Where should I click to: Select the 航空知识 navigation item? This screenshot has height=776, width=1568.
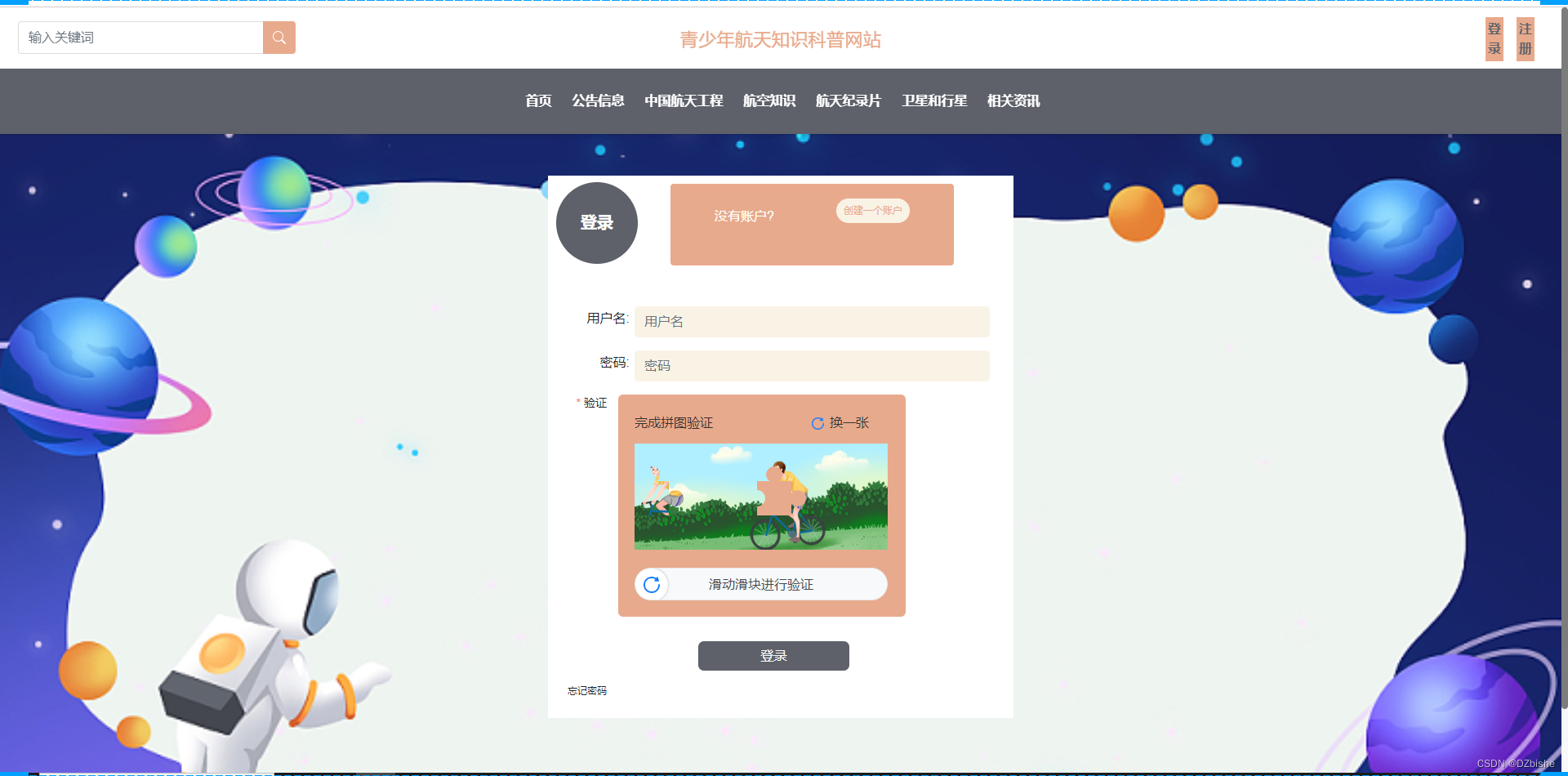[x=768, y=100]
